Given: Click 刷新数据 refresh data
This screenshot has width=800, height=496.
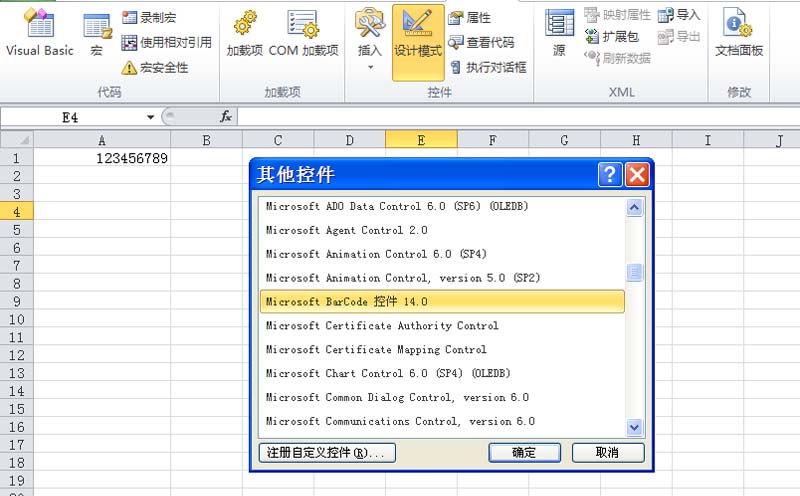Looking at the screenshot, I should [617, 58].
